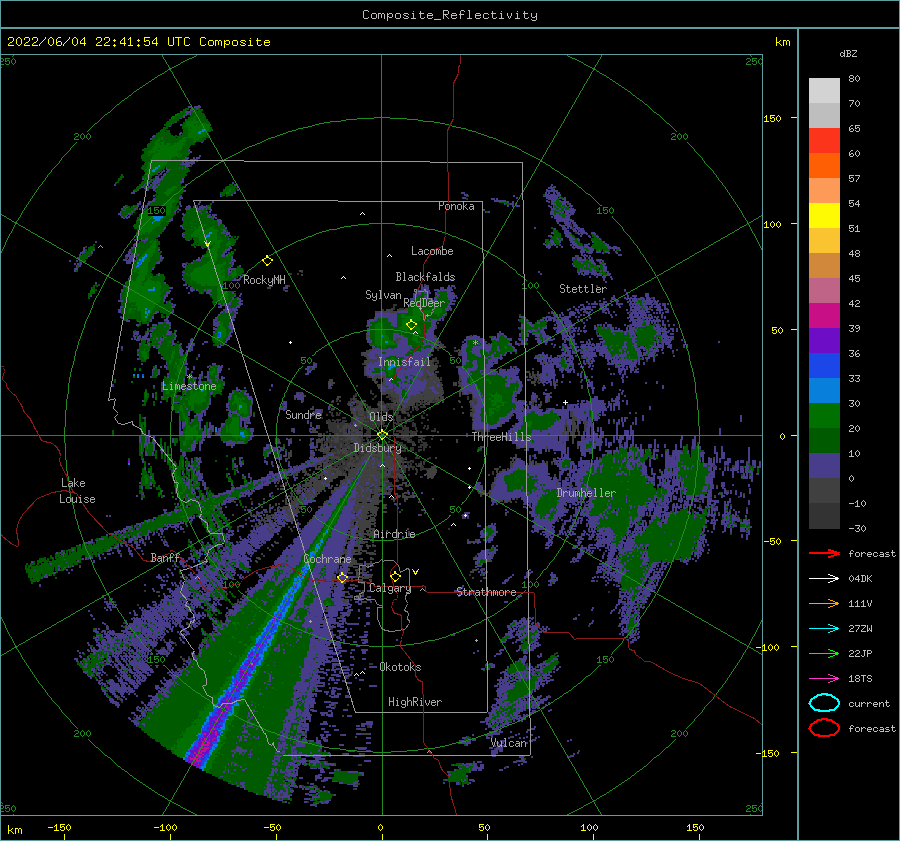900x841 pixels.
Task: Select the Lake Louise label
Action: click(77, 491)
